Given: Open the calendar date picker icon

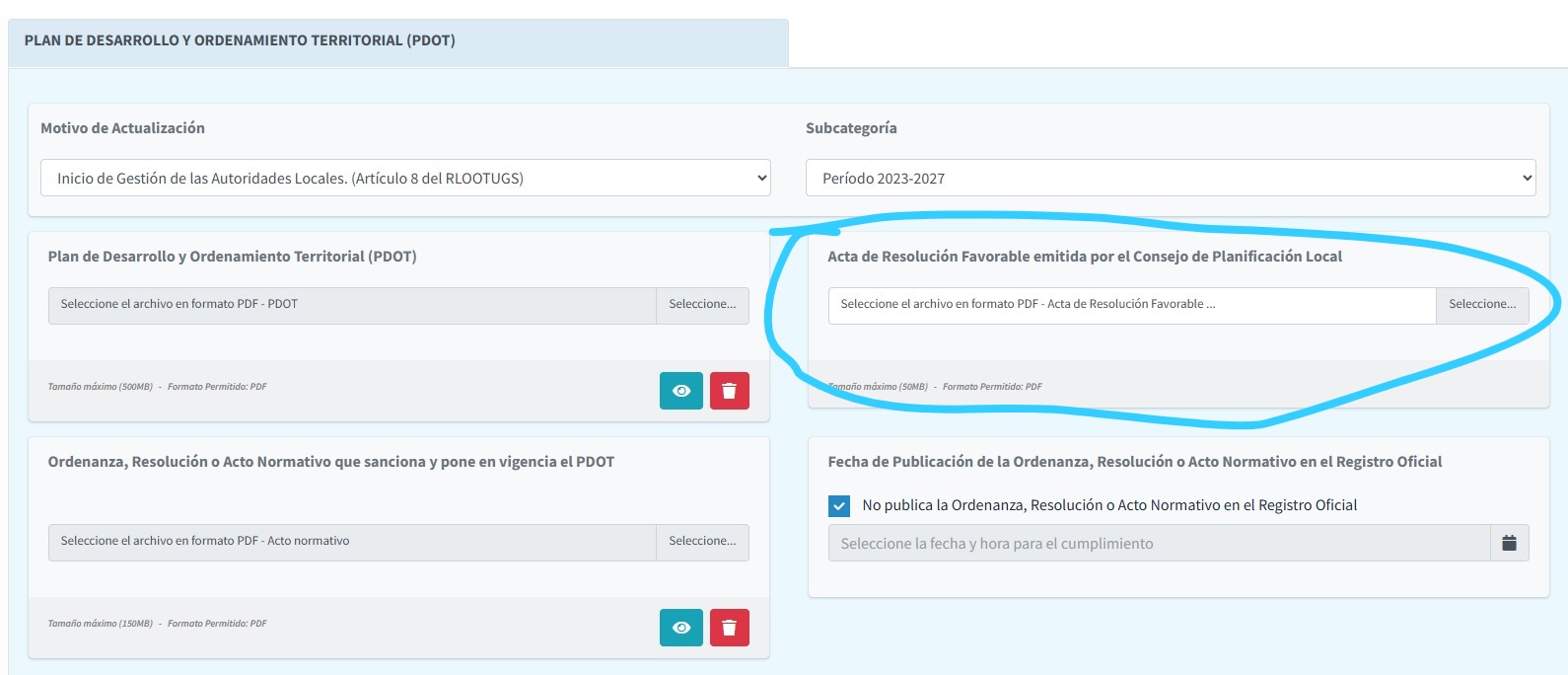Looking at the screenshot, I should tap(1509, 543).
